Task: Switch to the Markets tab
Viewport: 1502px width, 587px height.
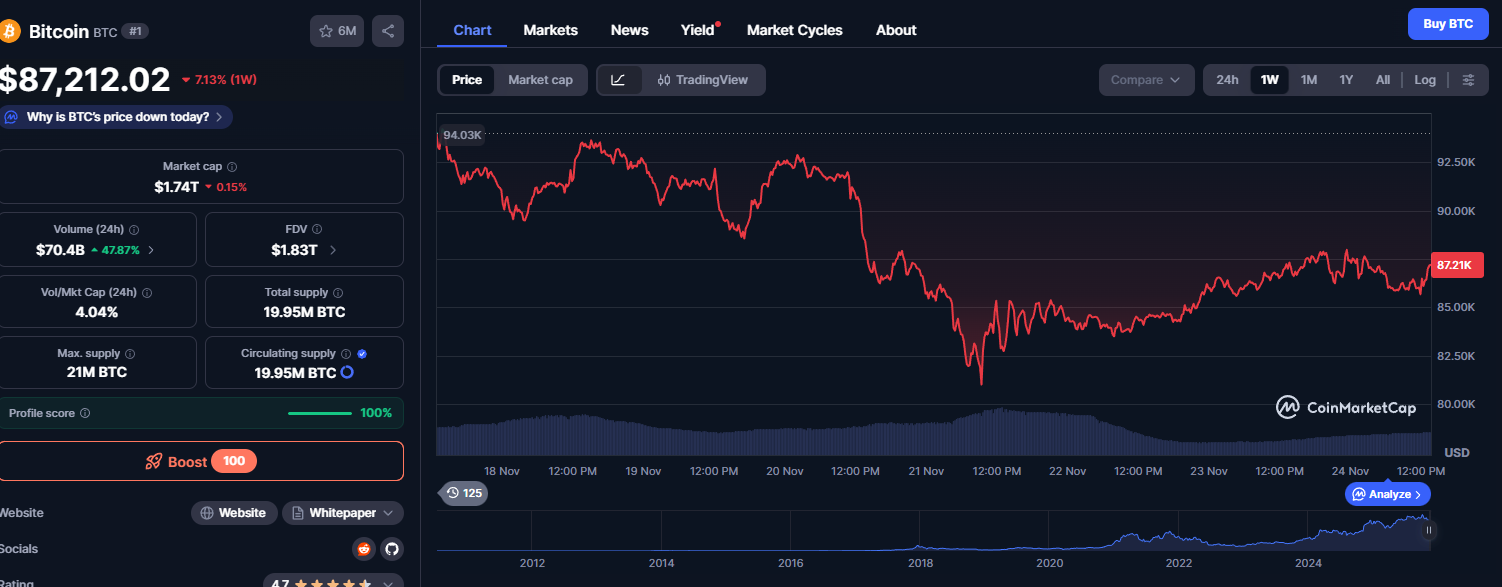Action: [550, 30]
